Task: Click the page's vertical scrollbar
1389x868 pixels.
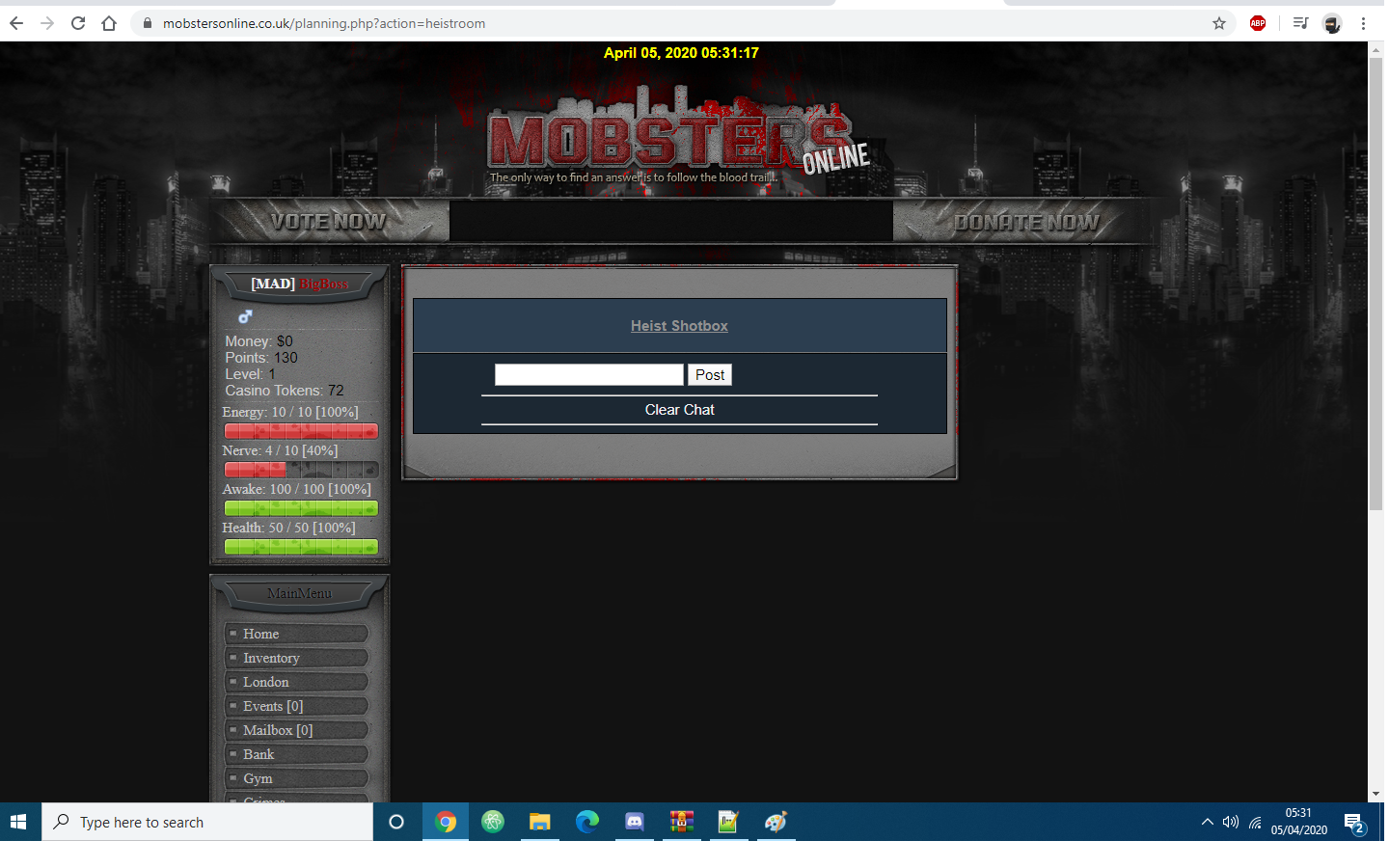Action: click(x=1375, y=289)
